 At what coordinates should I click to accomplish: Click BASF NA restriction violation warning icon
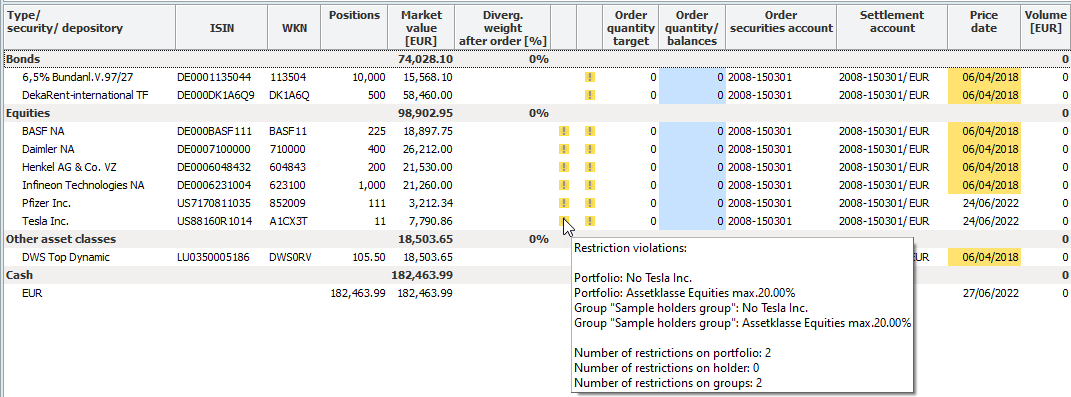[564, 131]
